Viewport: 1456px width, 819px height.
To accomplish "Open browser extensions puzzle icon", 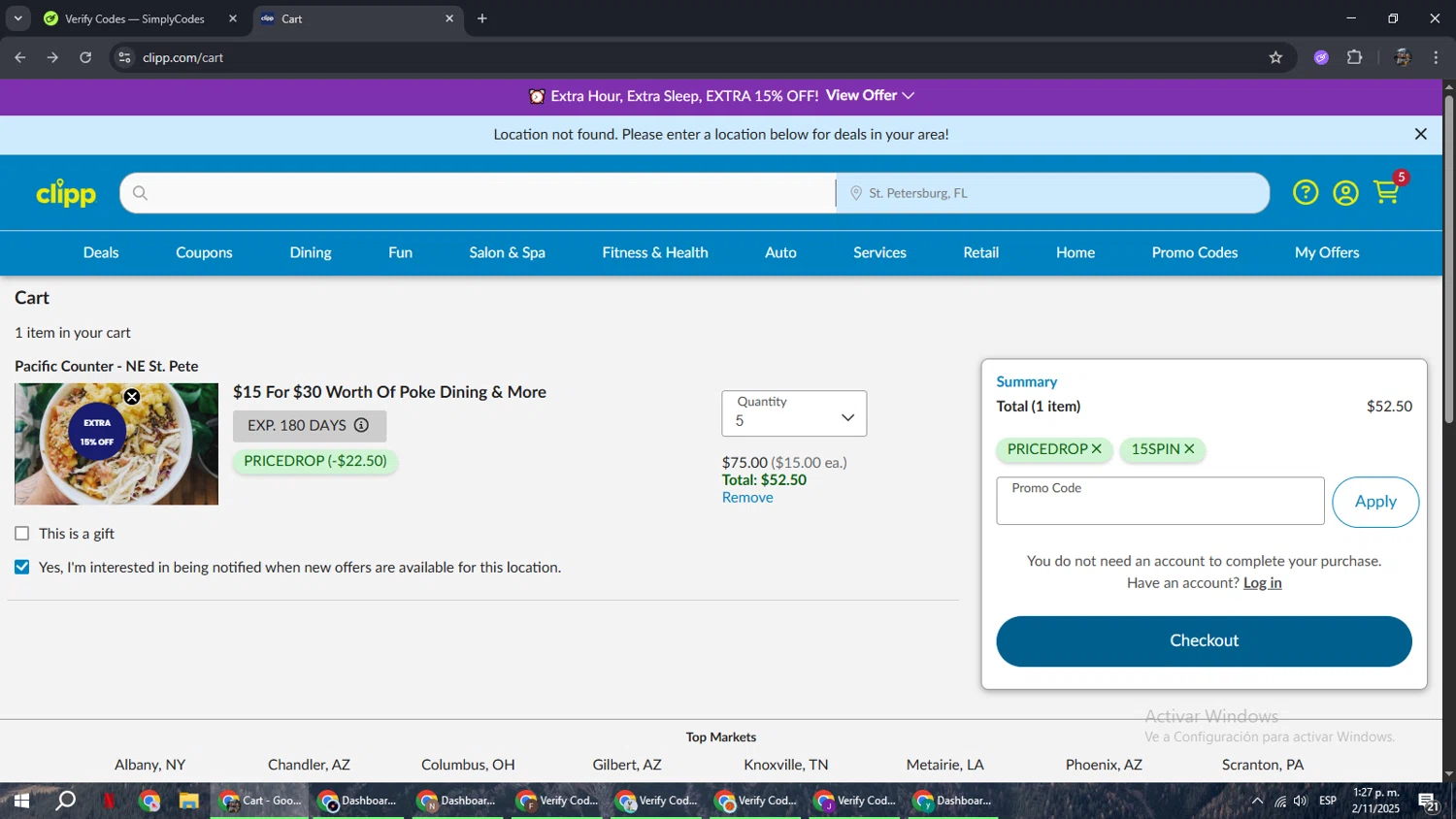I will [x=1355, y=57].
